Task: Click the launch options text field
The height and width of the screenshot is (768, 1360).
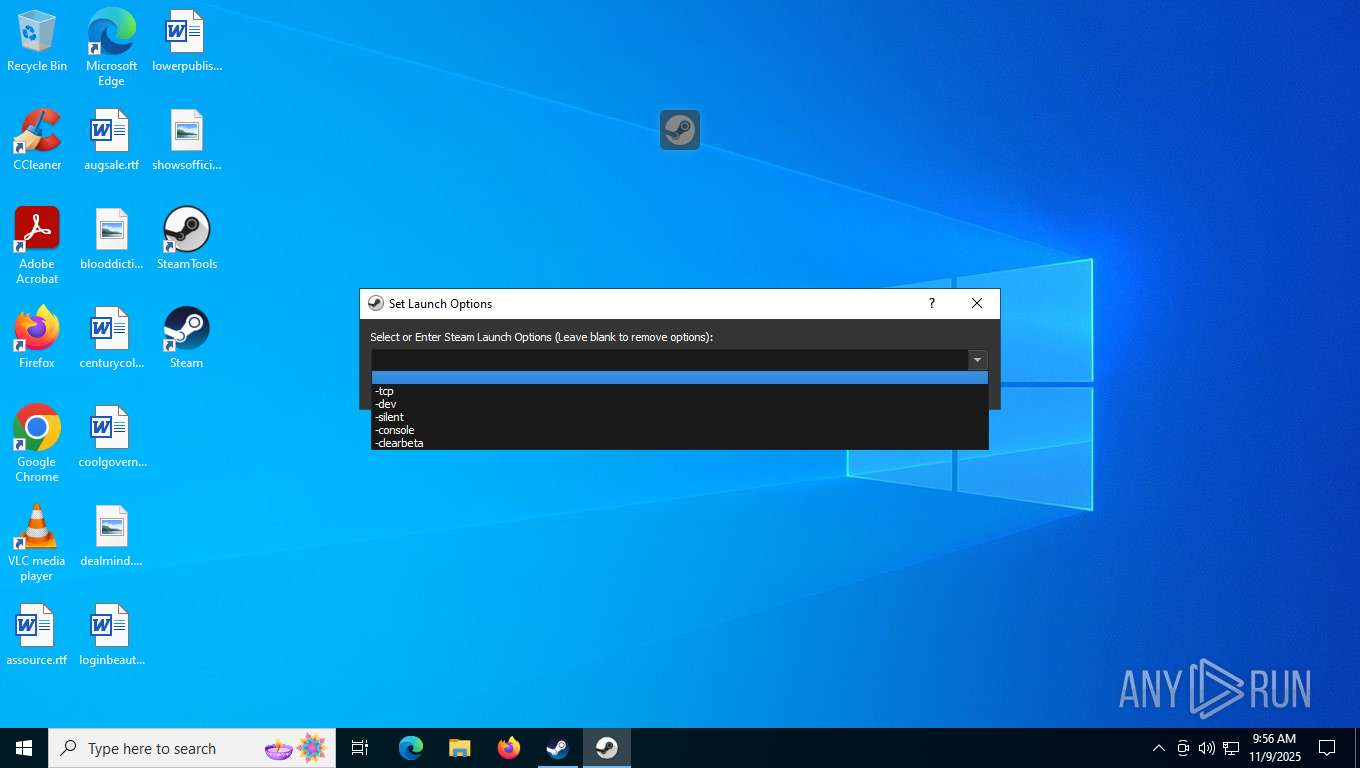Action: point(669,360)
